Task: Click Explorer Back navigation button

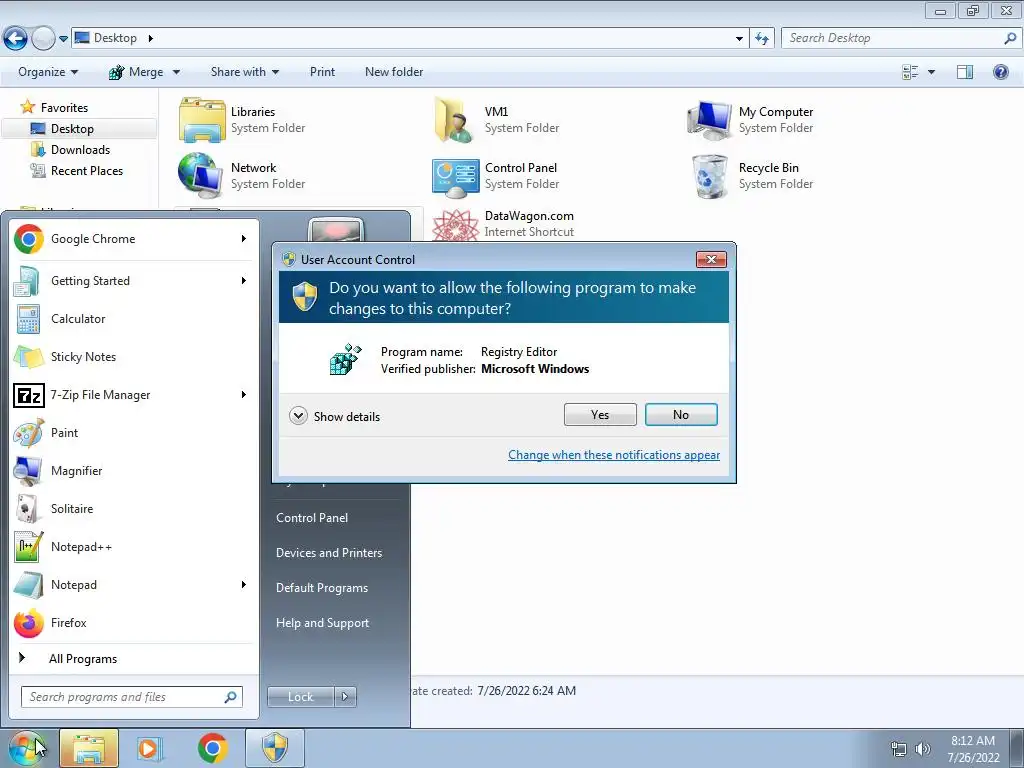Action: tap(16, 39)
